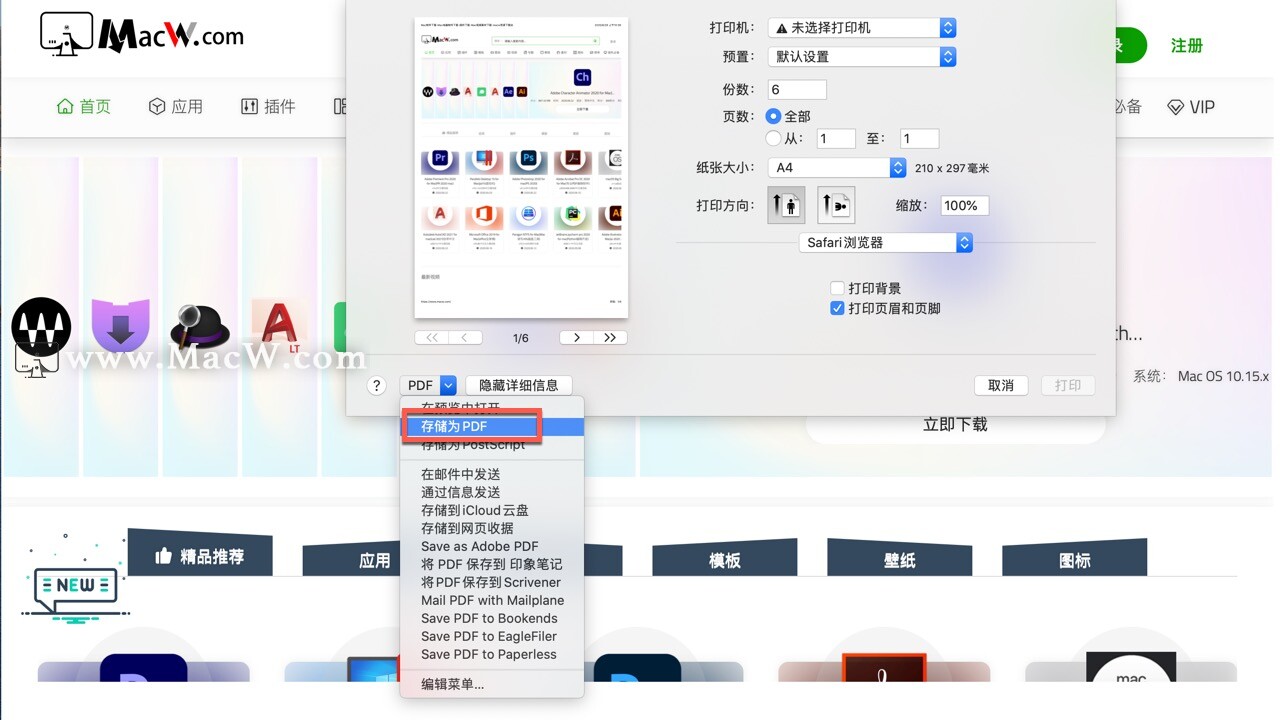The image size is (1280, 720).
Task: Open the A4 paper size dropdown
Action: (x=836, y=168)
